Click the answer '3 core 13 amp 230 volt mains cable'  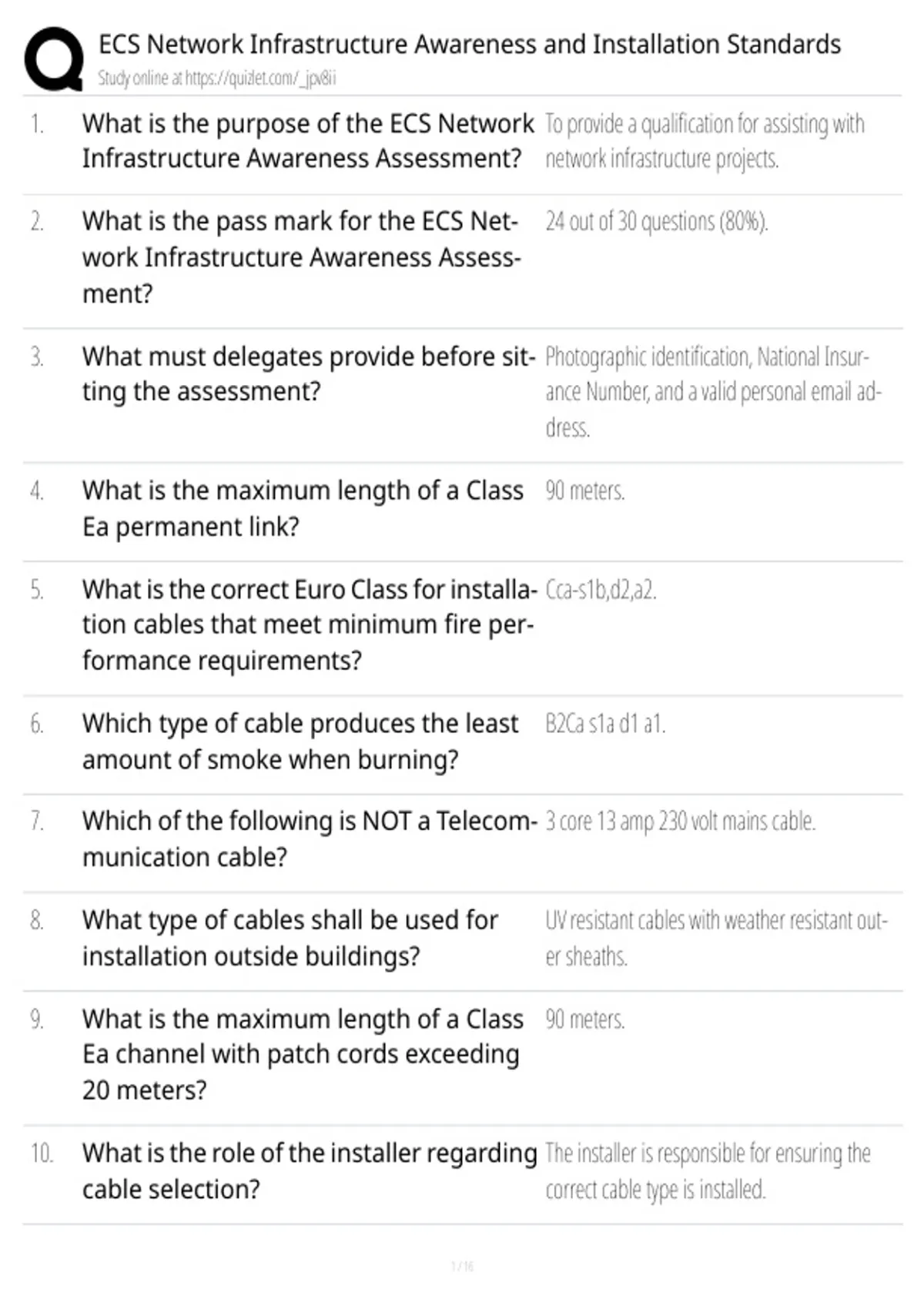(x=681, y=822)
